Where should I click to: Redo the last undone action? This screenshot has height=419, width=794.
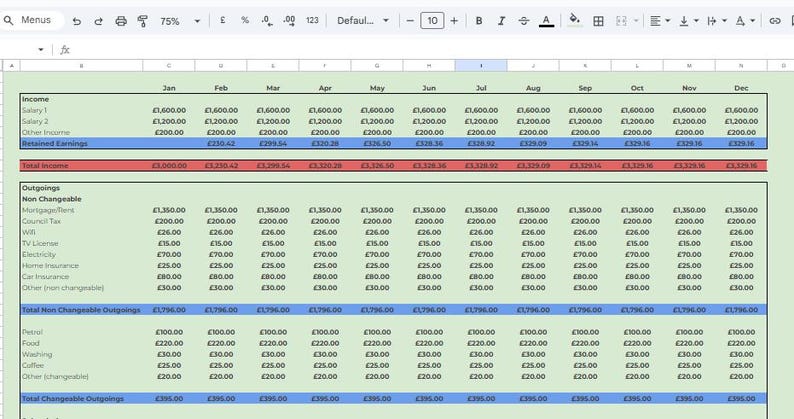pos(99,21)
